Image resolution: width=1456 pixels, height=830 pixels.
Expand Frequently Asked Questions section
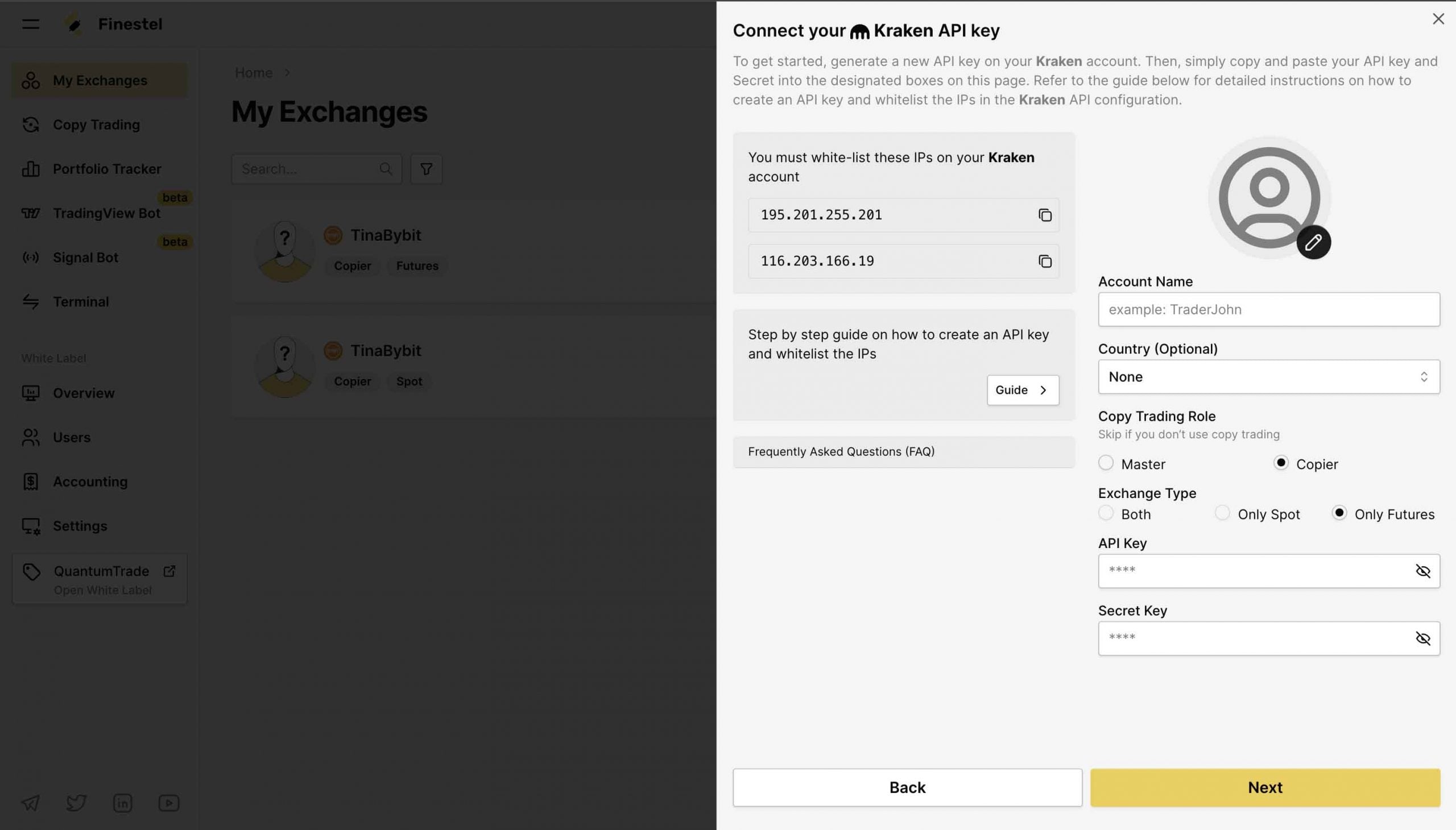coord(903,451)
